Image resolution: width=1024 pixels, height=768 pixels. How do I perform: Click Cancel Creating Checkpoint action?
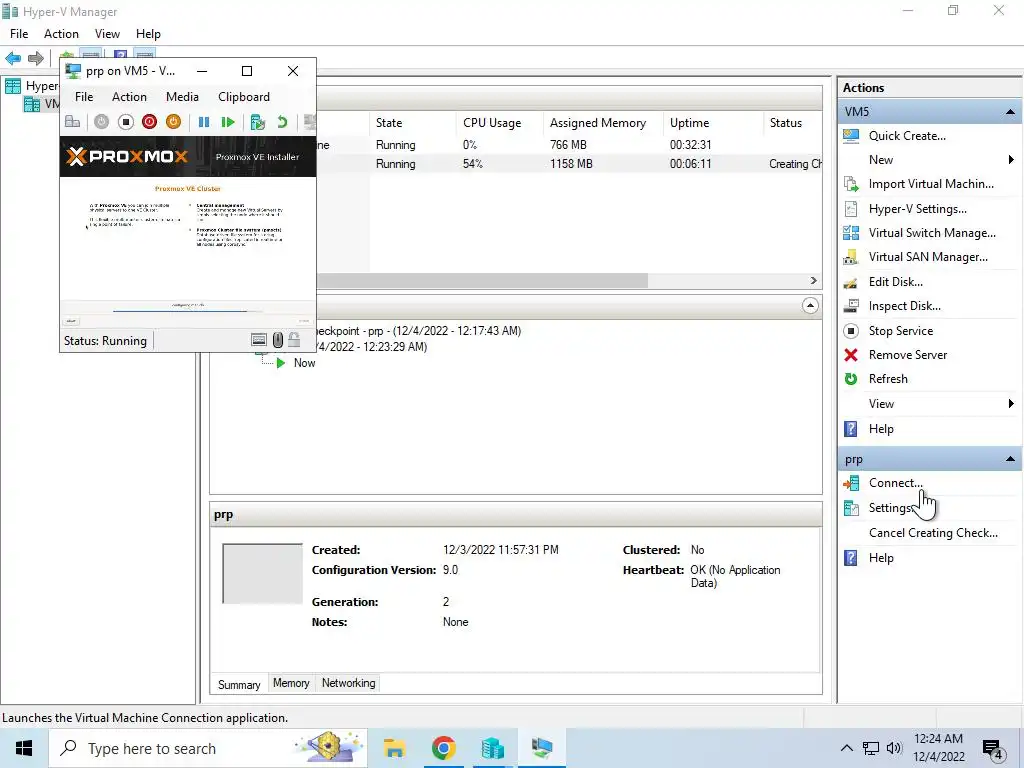click(x=933, y=533)
